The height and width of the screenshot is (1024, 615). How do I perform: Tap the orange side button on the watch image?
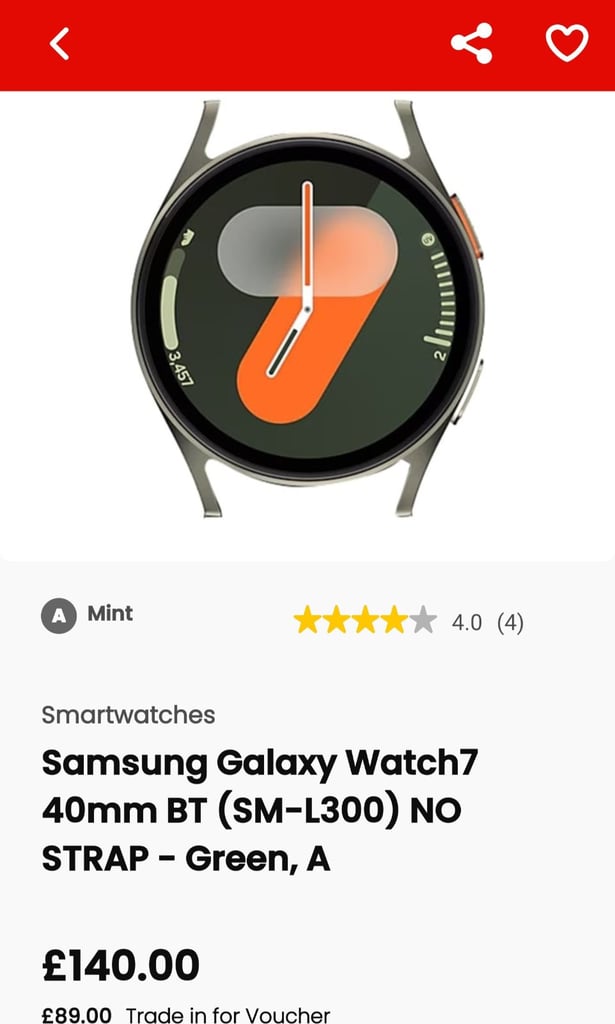click(x=469, y=227)
